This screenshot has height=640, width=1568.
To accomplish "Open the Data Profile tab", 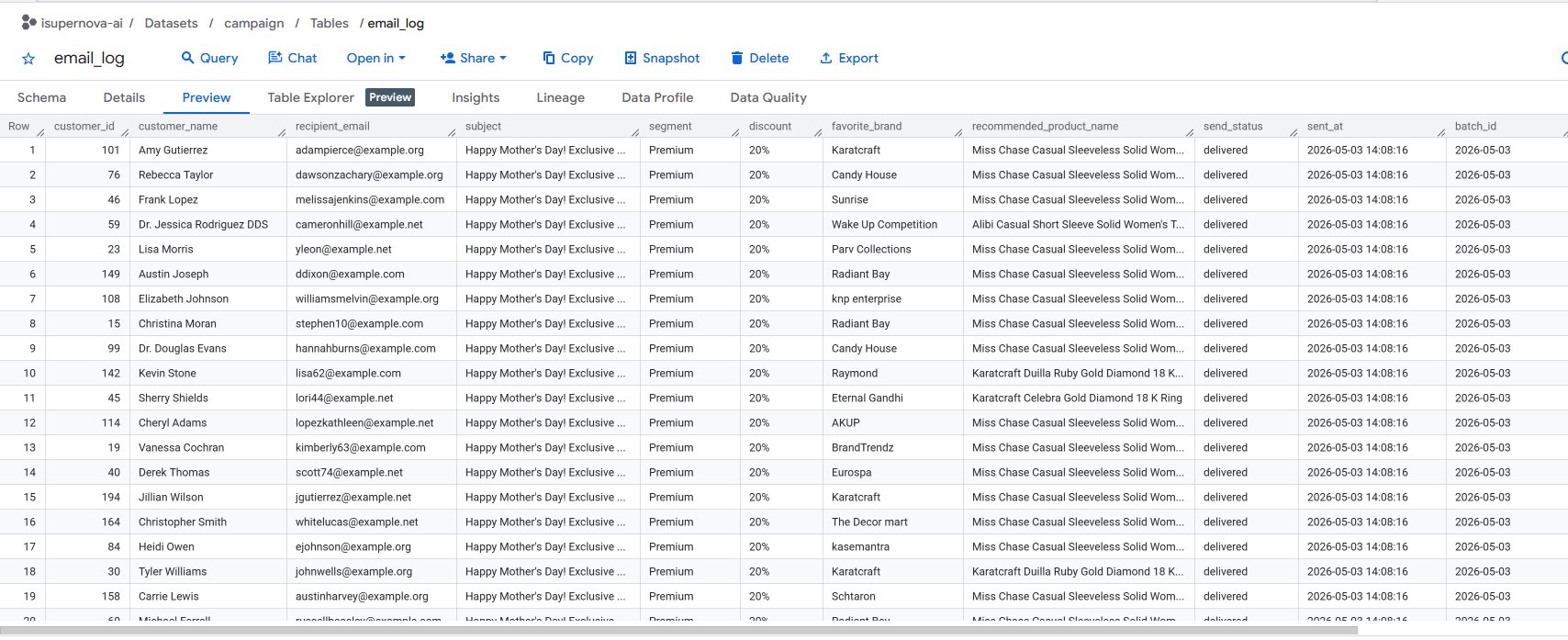I will pos(657,97).
